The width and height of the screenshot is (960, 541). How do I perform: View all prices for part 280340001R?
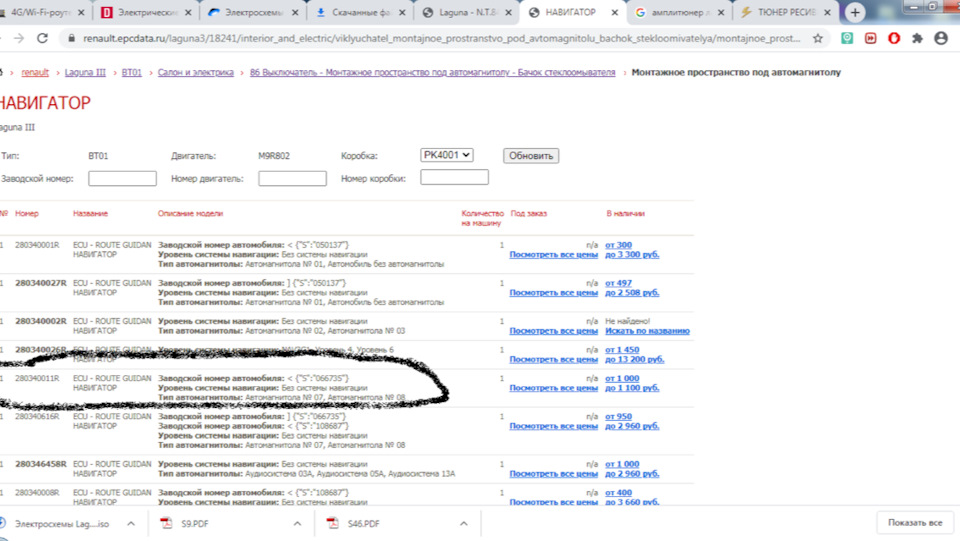click(x=553, y=255)
